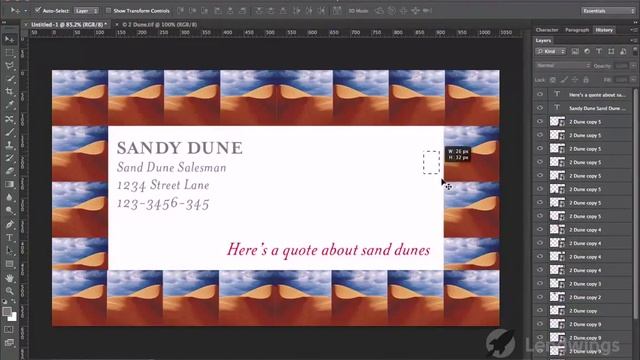Image resolution: width=640 pixels, height=360 pixels.
Task: Hide the 'Sandy Dune Sand Dune' text layer
Action: [x=540, y=108]
